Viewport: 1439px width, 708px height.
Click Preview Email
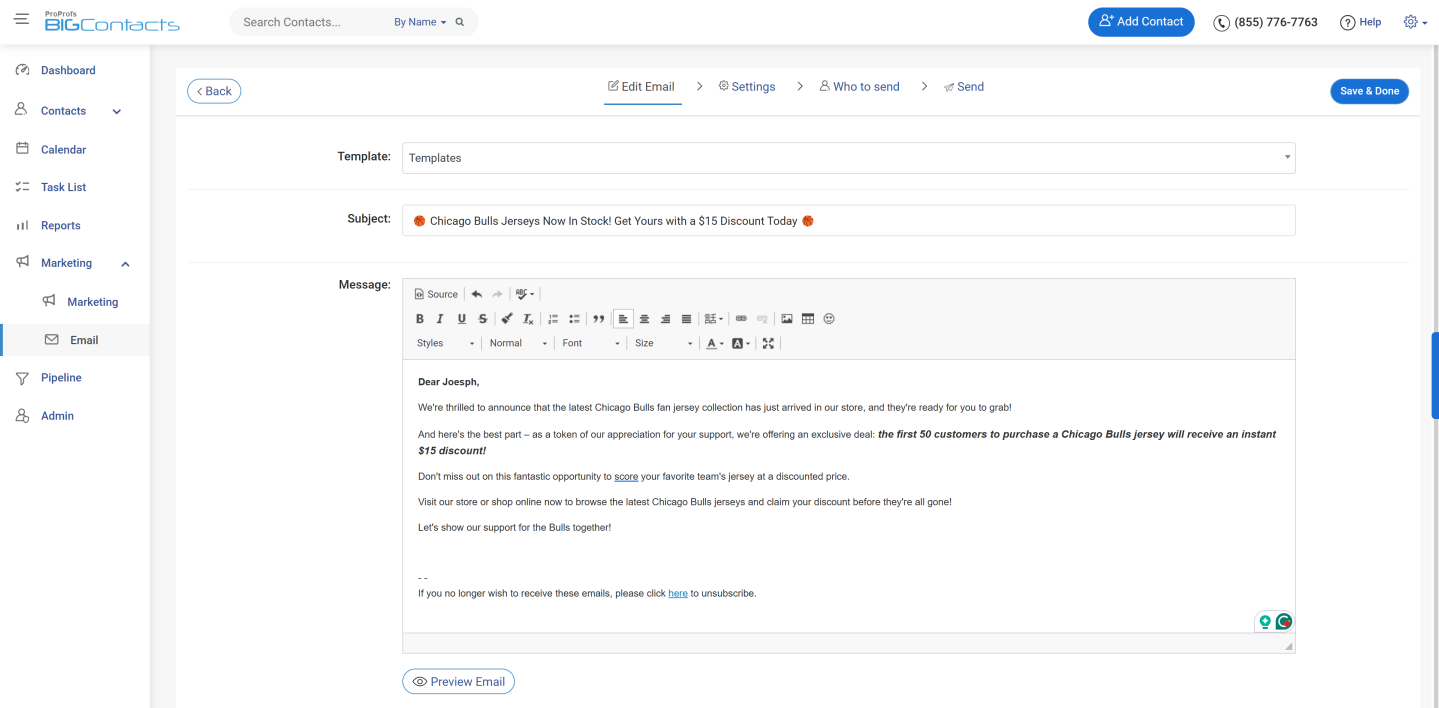pyautogui.click(x=458, y=681)
